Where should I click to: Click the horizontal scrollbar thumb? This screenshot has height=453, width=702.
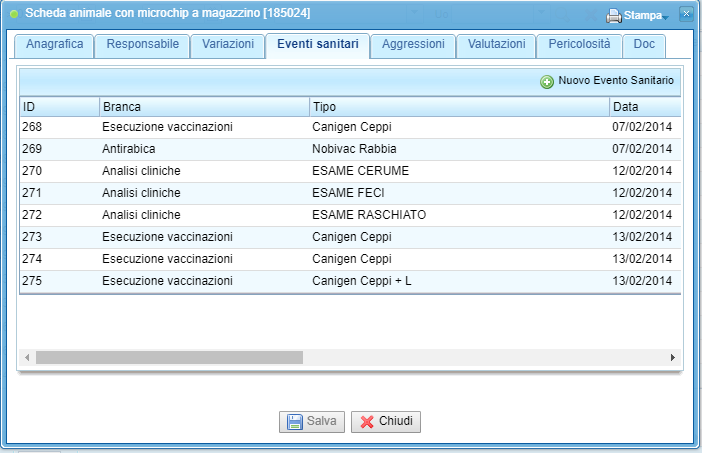[x=169, y=358]
